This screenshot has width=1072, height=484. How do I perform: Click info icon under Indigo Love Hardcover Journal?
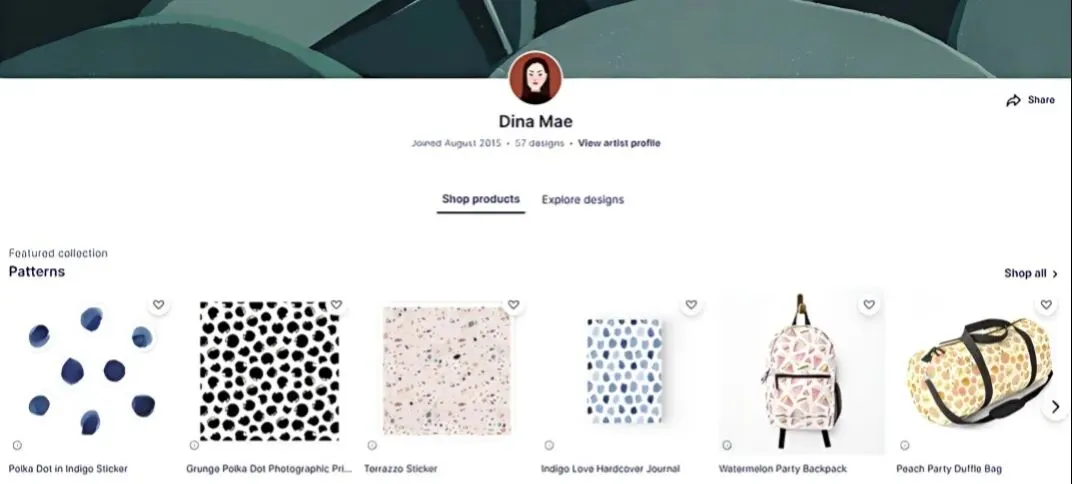pyautogui.click(x=549, y=445)
